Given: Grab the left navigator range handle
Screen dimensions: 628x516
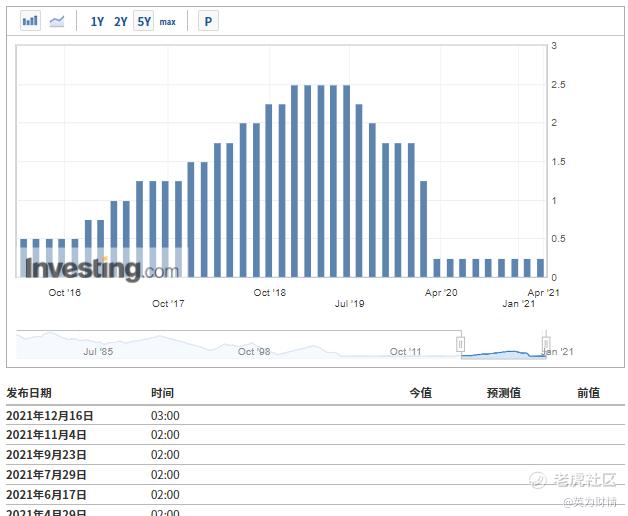Looking at the screenshot, I should pos(461,344).
